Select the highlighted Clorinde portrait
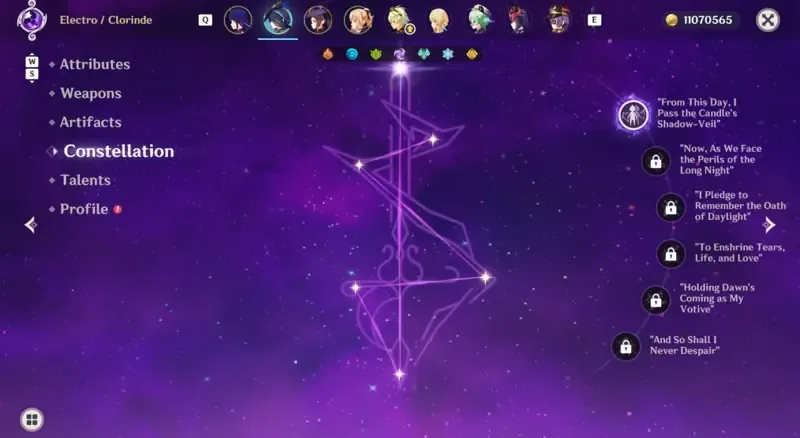Image resolution: width=800 pixels, height=438 pixels. click(278, 19)
